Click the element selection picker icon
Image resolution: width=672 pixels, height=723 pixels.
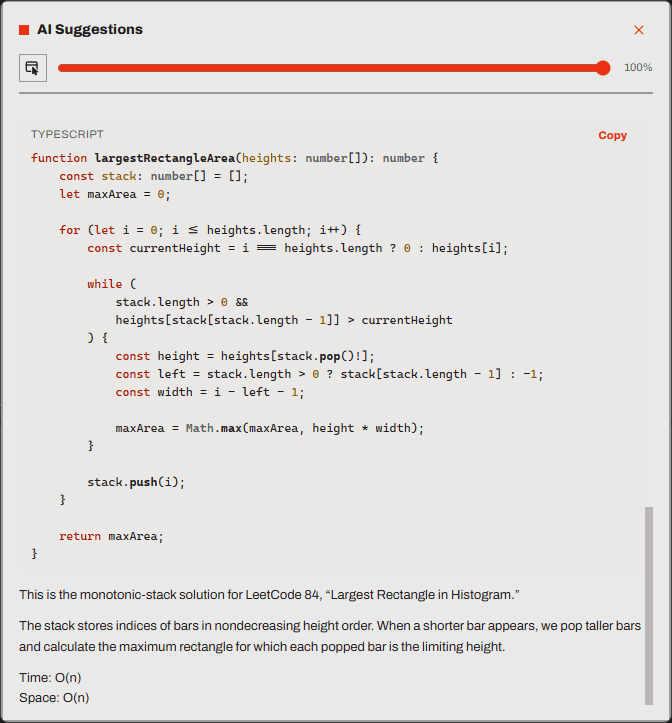[33, 68]
